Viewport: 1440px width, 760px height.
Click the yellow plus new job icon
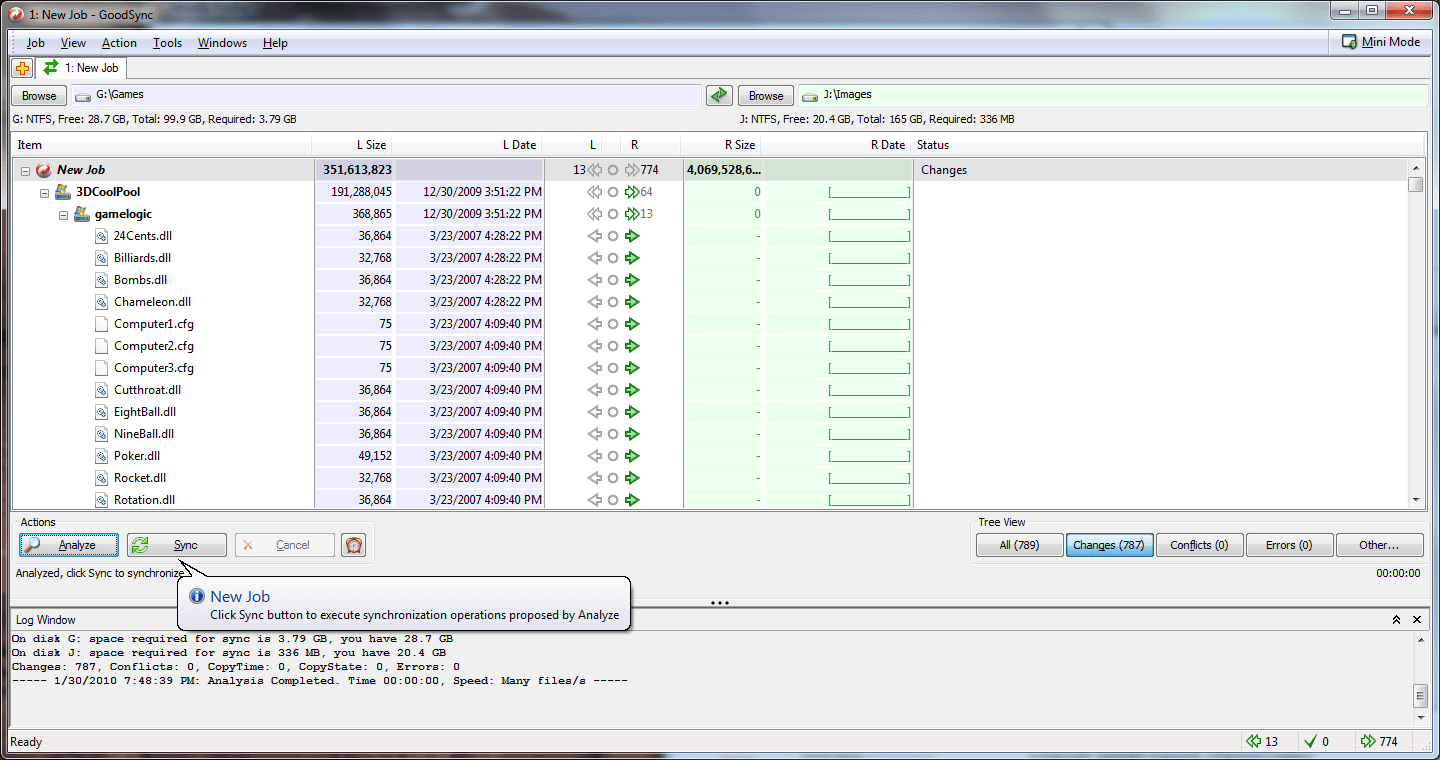point(22,68)
